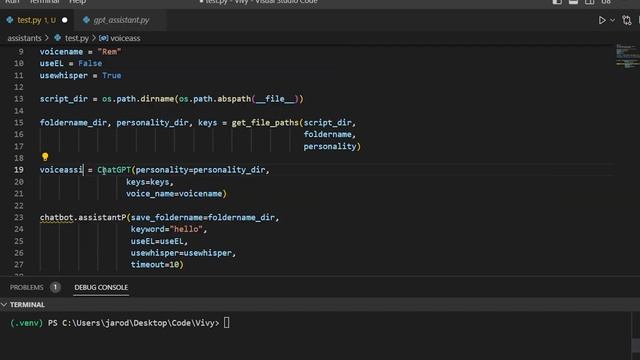Viewport: 640px width, 360px height.
Task: Click line number 23 in the gutter
Action: [19, 217]
